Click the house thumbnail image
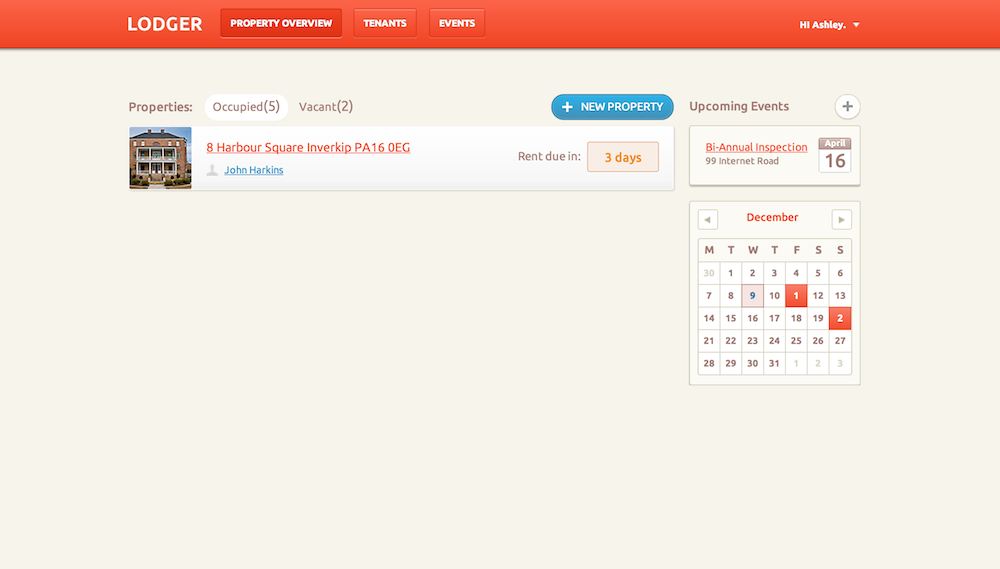The image size is (1000, 569). pyautogui.click(x=160, y=158)
